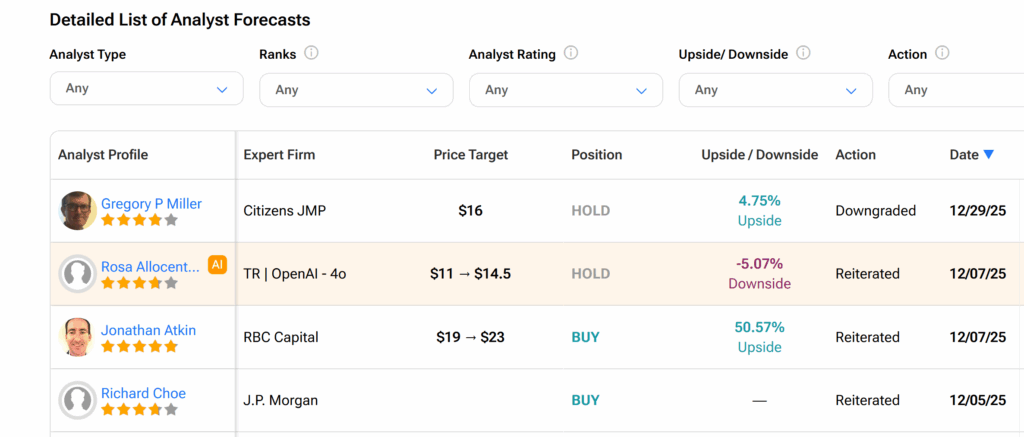Open Jonathan Atkin's analyst profile link
Viewport: 1024px width, 437px height.
[x=148, y=330]
